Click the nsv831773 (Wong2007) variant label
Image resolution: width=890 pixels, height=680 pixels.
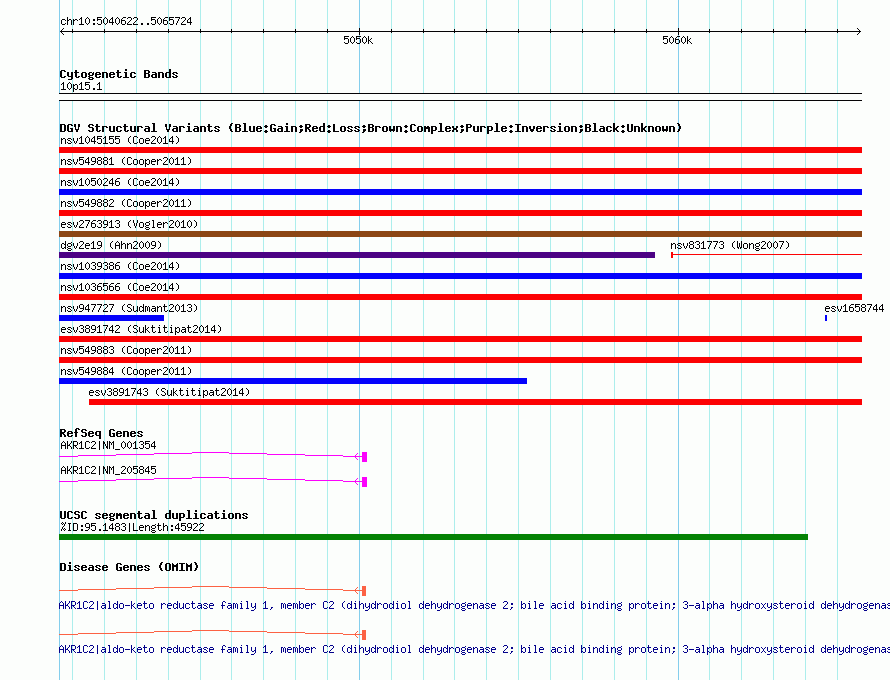730,245
